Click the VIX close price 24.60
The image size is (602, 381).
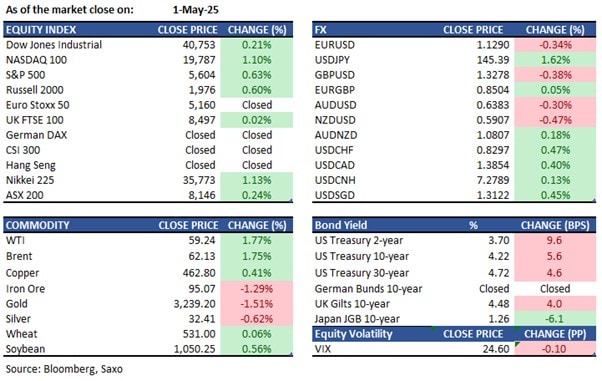[x=496, y=349]
